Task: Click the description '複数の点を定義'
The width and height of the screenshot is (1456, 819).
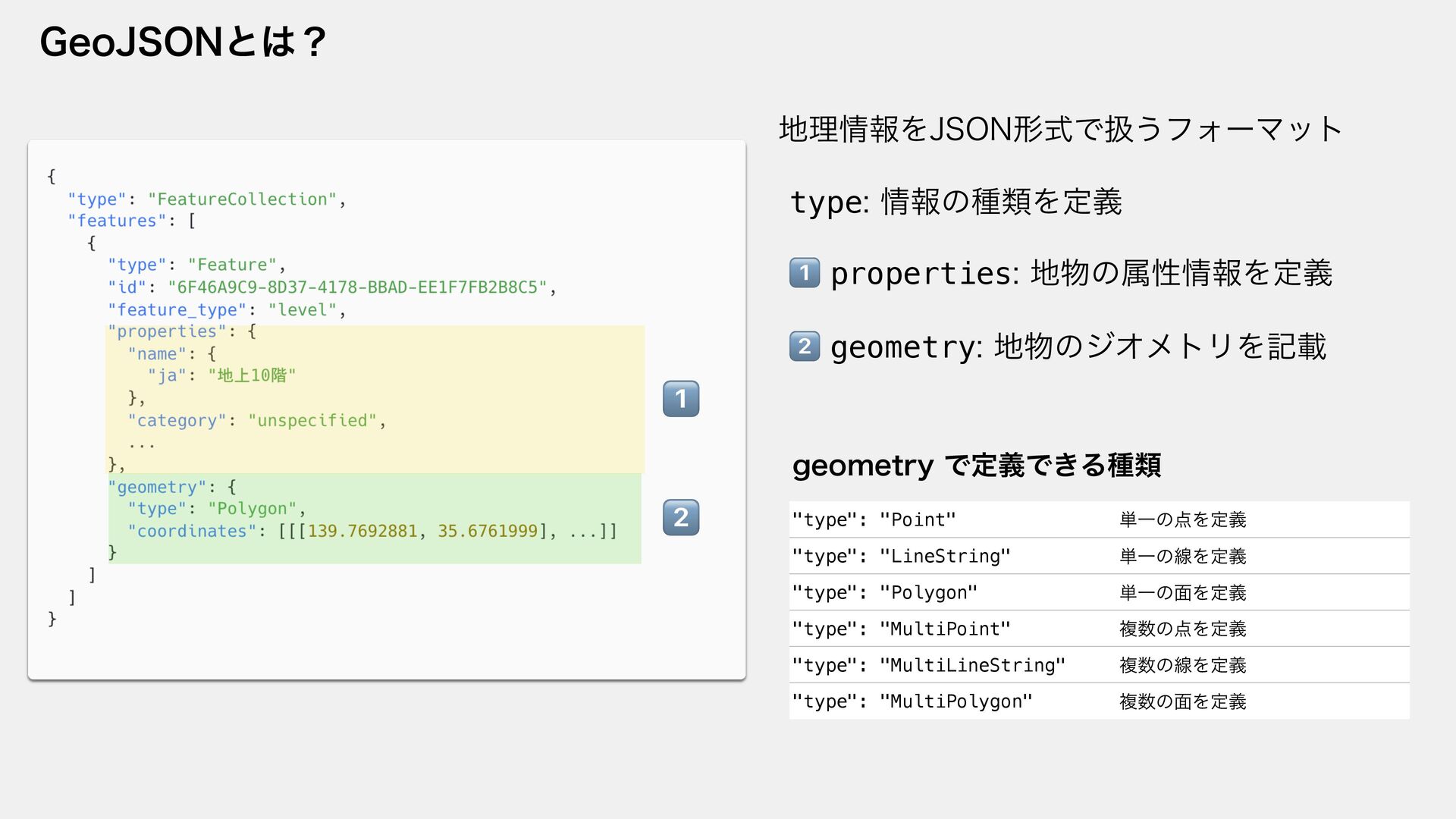Action: point(1183,629)
